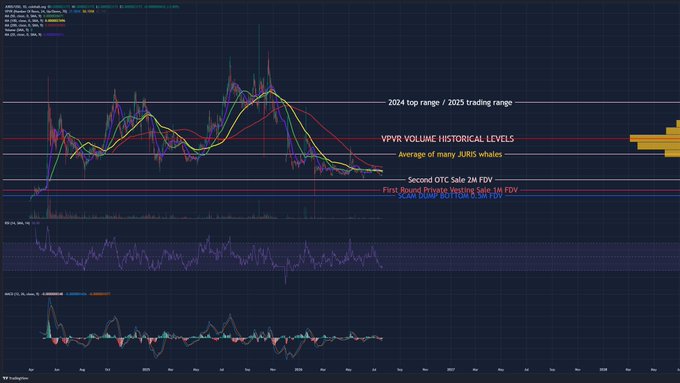Select the '2024 top range / 2025 trading range' label
The height and width of the screenshot is (383, 680).
coord(450,102)
